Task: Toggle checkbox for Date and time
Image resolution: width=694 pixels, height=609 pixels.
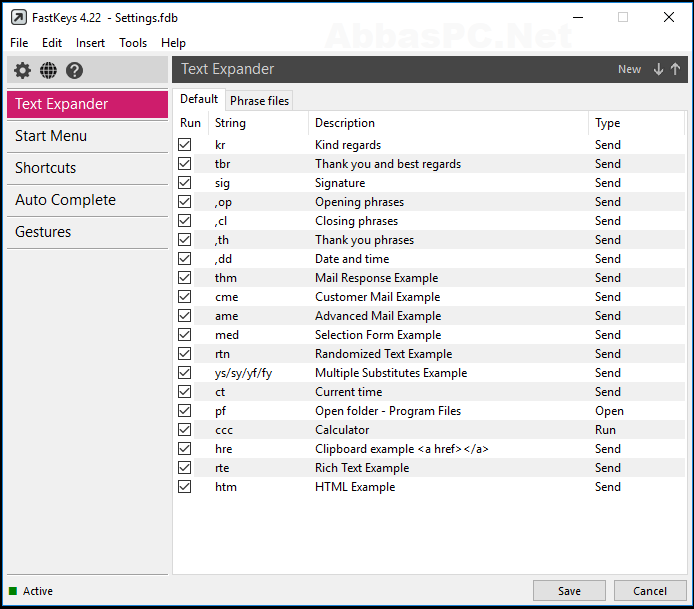Action: click(185, 259)
